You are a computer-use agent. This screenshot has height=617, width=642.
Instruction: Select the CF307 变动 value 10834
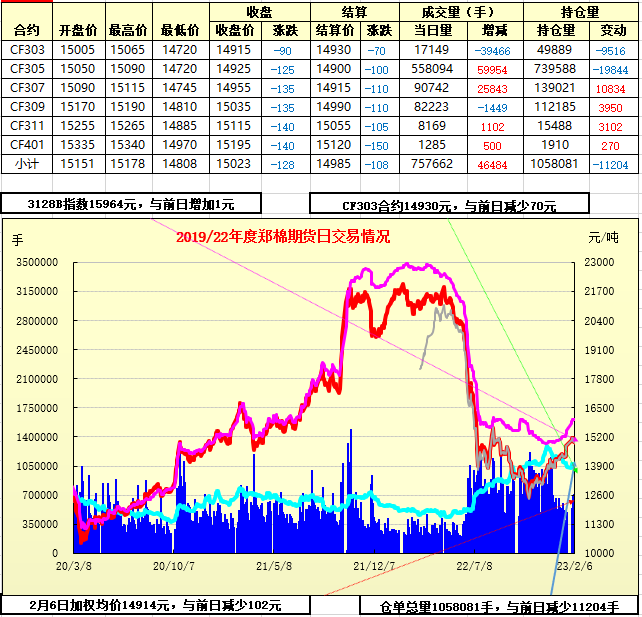coord(610,87)
